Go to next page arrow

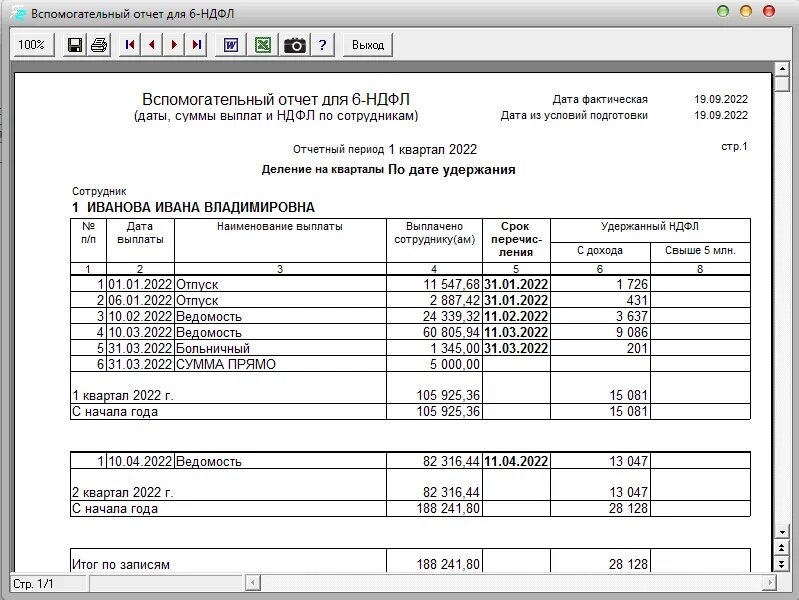[174, 45]
